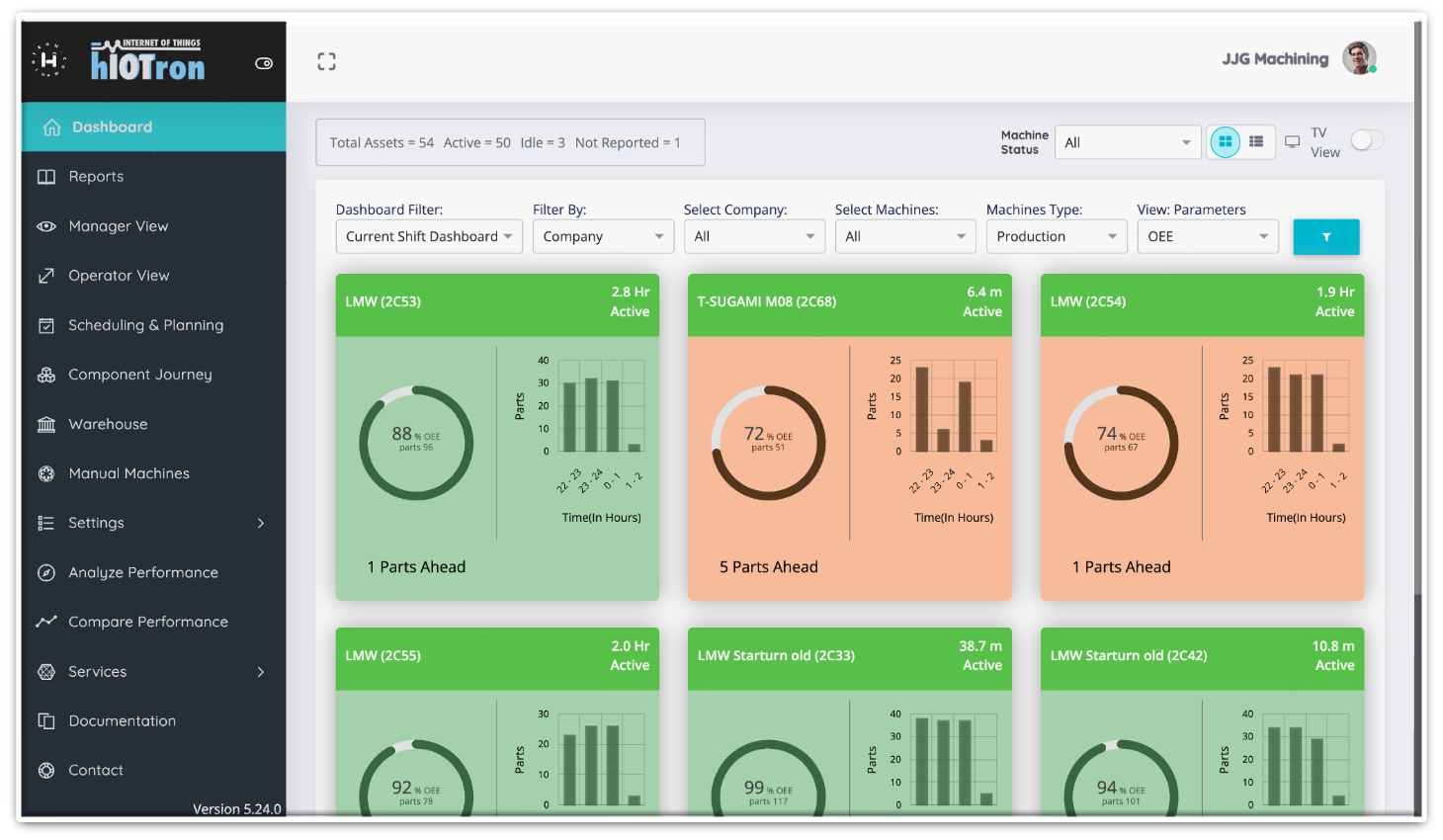
Task: Click the Settings list icon
Action: point(46,523)
